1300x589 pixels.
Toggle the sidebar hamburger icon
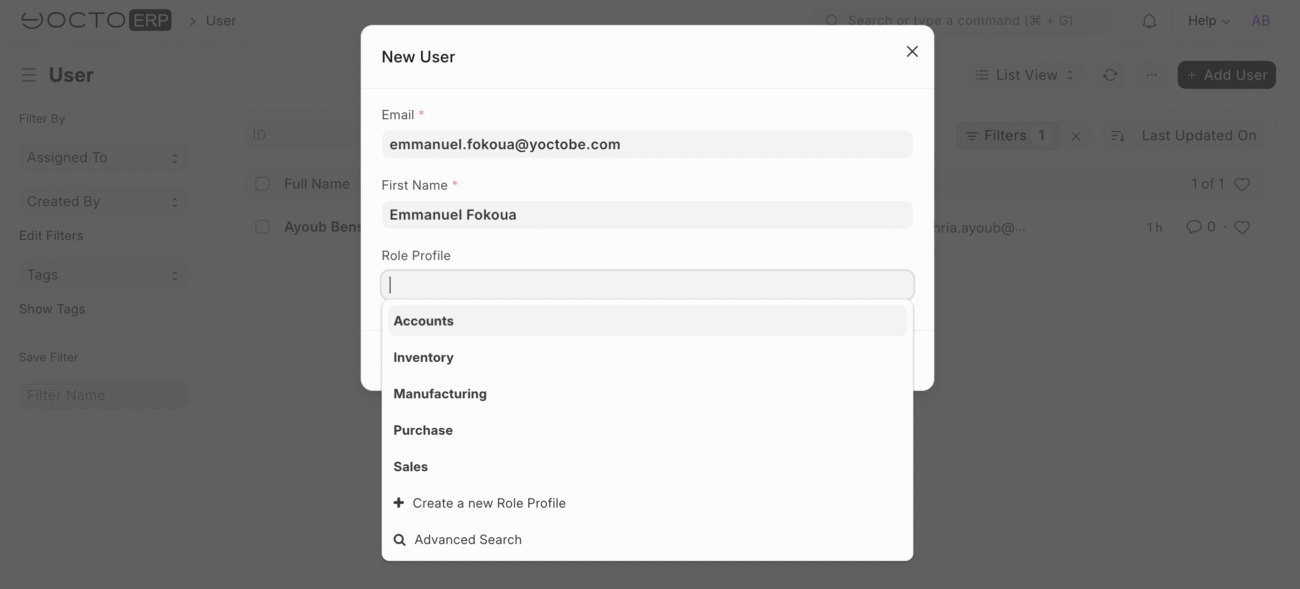(x=29, y=75)
